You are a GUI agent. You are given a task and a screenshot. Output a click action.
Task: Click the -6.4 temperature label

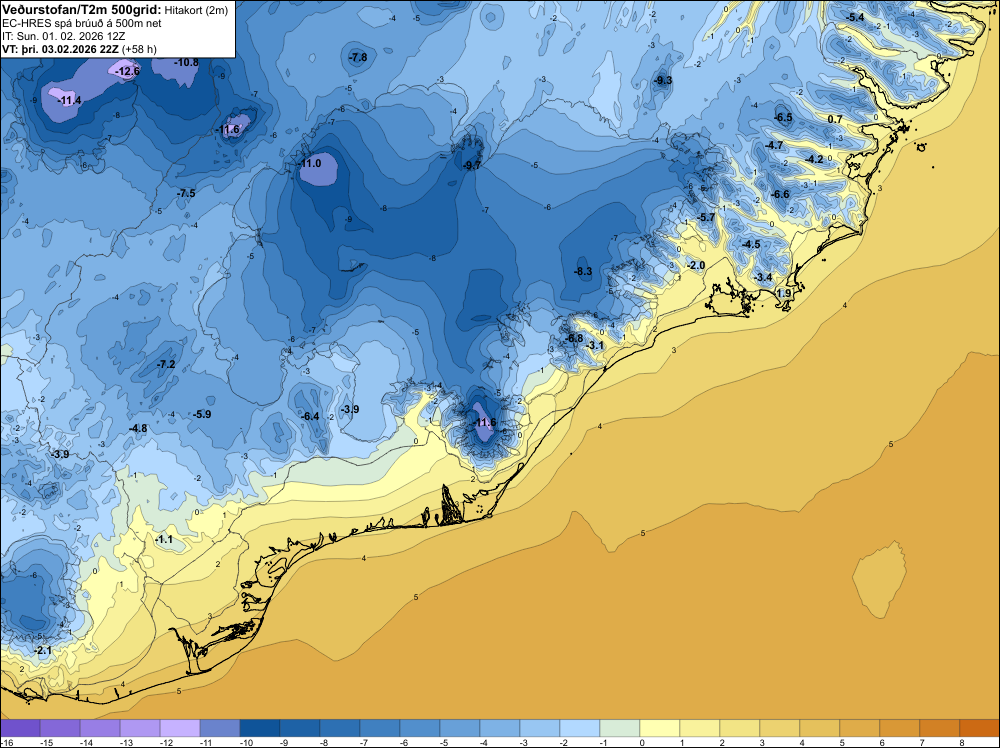(310, 416)
